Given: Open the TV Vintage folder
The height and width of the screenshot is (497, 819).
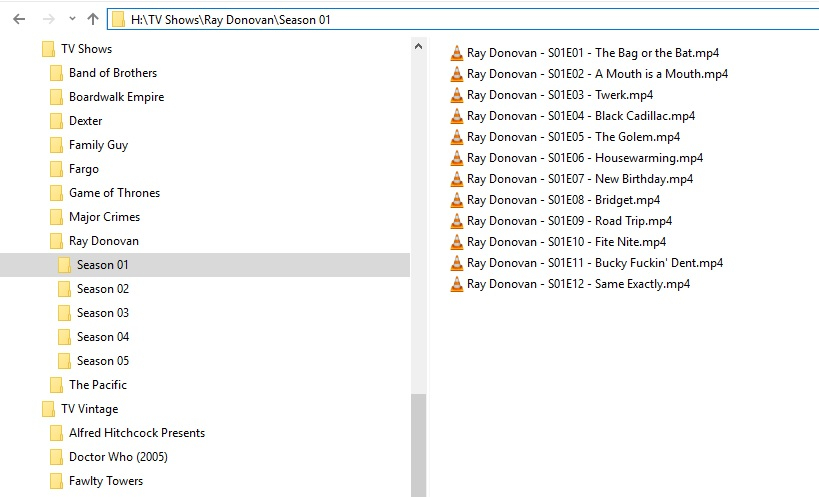Looking at the screenshot, I should point(89,409).
